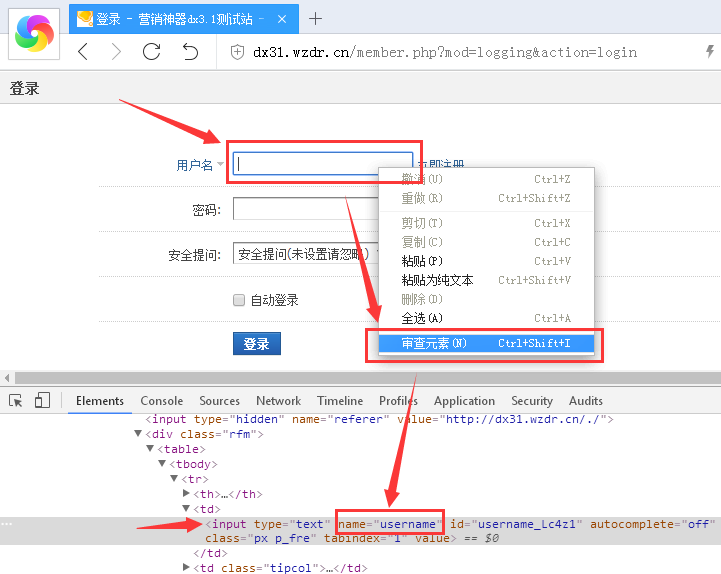721x574 pixels.
Task: Open the Network tab in DevTools
Action: click(278, 401)
